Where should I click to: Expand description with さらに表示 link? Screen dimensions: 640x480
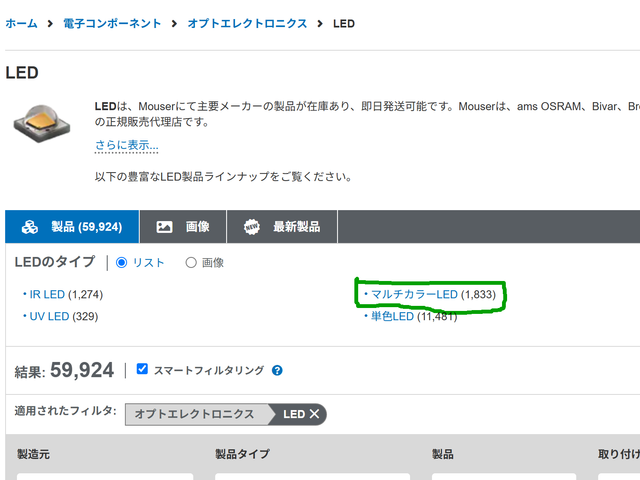127,145
